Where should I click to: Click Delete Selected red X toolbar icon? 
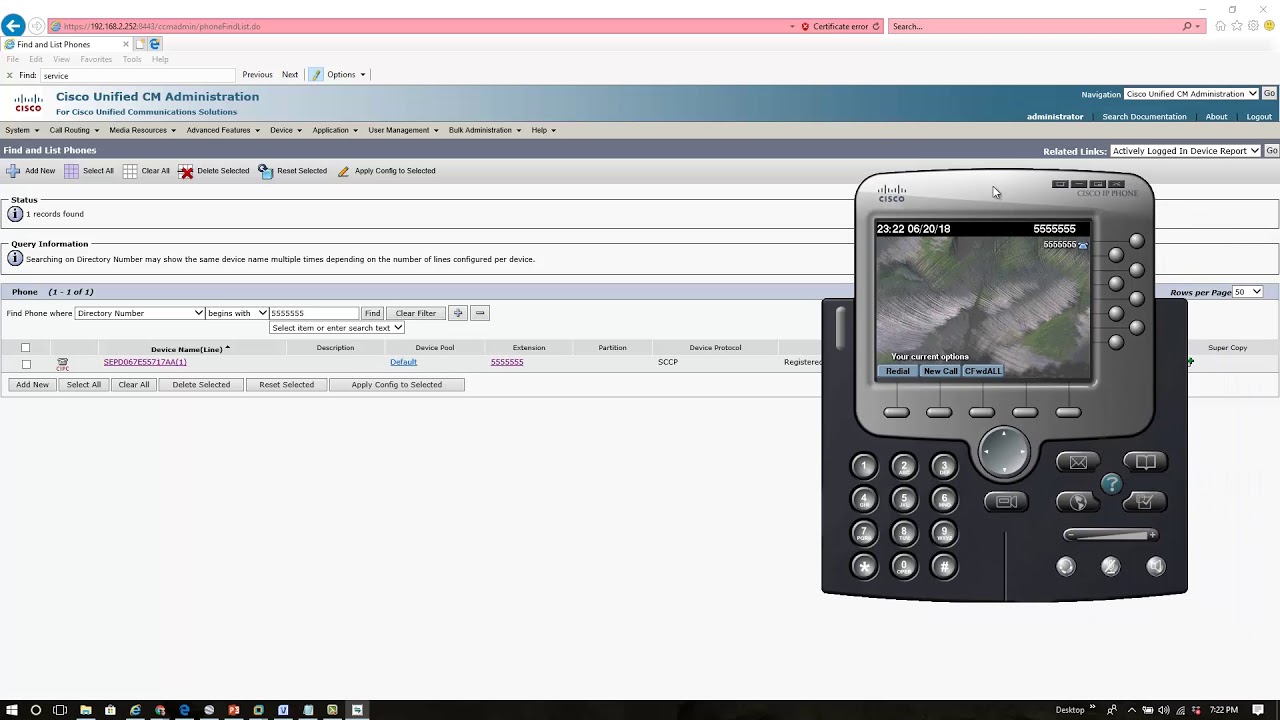click(x=186, y=171)
